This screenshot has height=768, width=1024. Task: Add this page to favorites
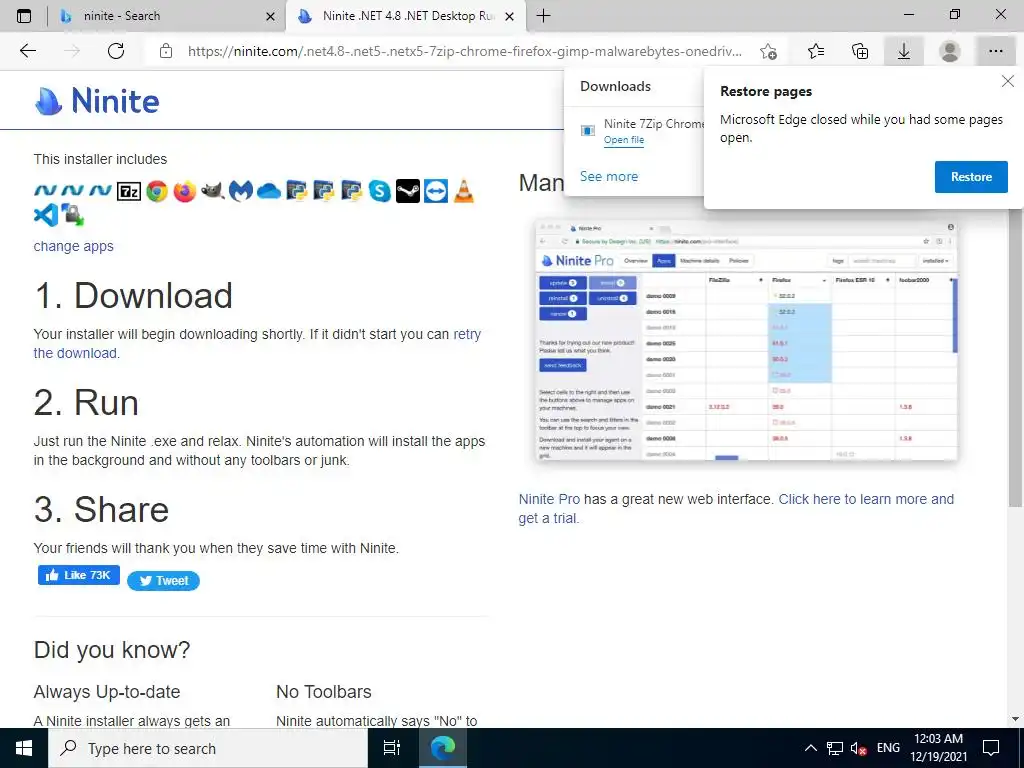point(769,51)
